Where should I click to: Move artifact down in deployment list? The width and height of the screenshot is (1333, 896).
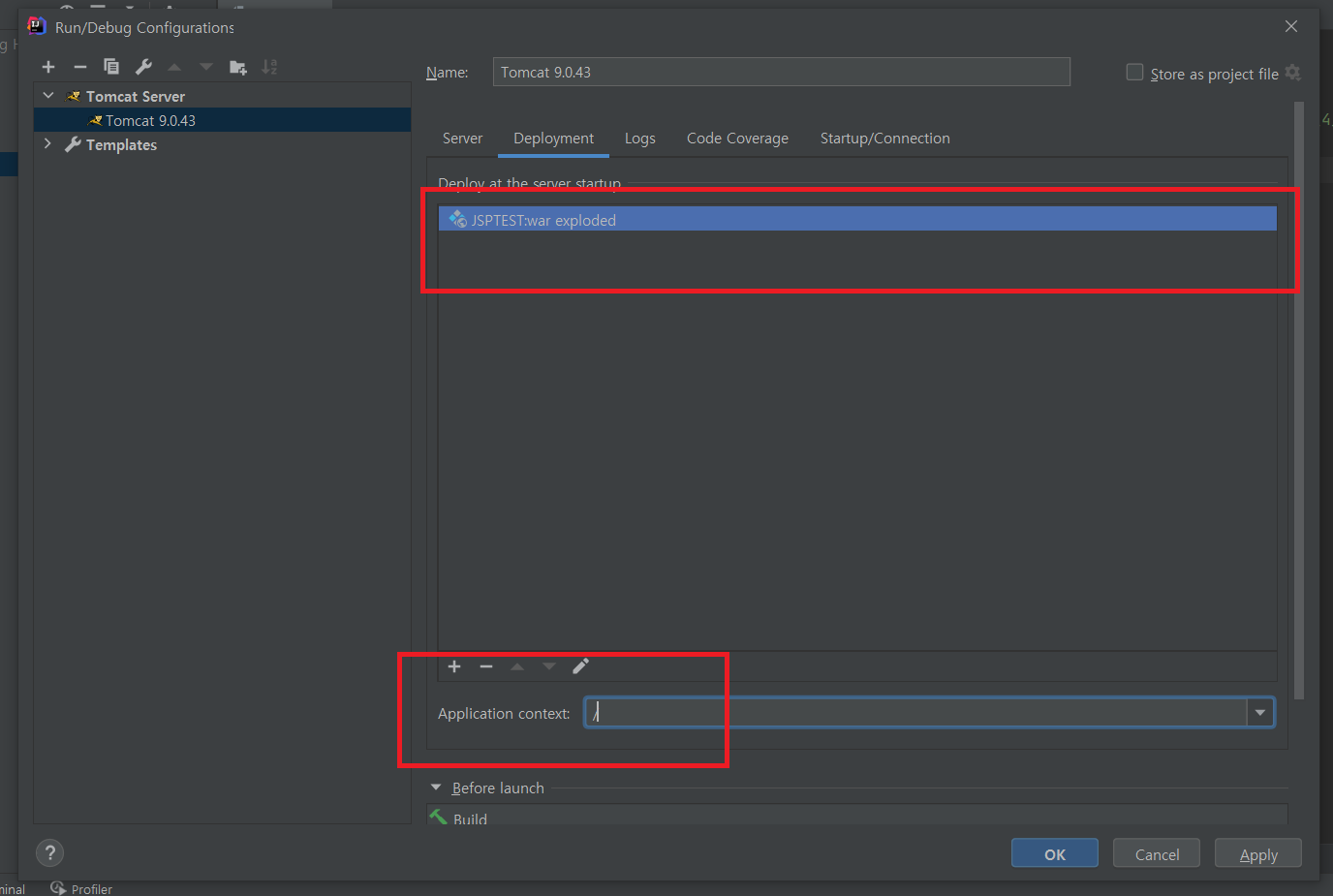(x=549, y=666)
